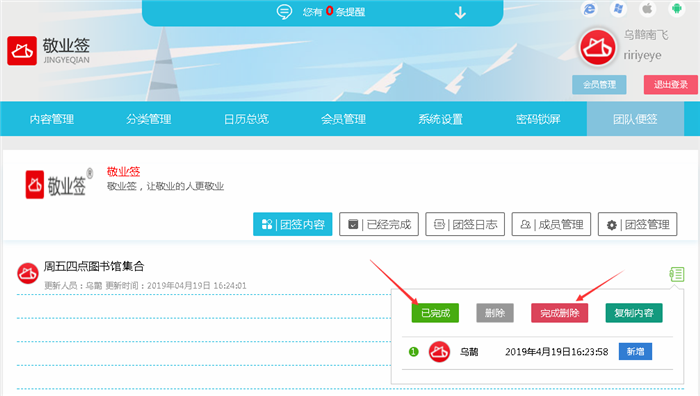Click the team logo 敬业签 image
This screenshot has height=396, width=700.
[x=59, y=184]
